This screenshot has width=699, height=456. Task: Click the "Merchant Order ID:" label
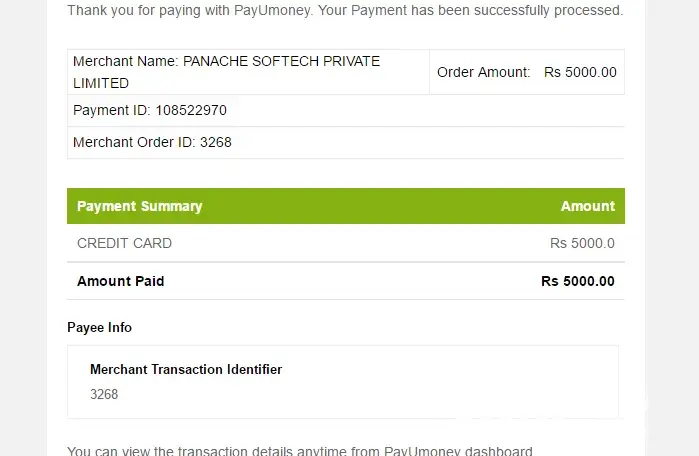pos(134,142)
